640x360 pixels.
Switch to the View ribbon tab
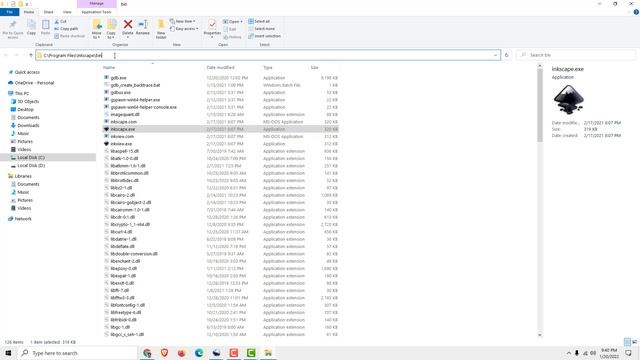67,12
